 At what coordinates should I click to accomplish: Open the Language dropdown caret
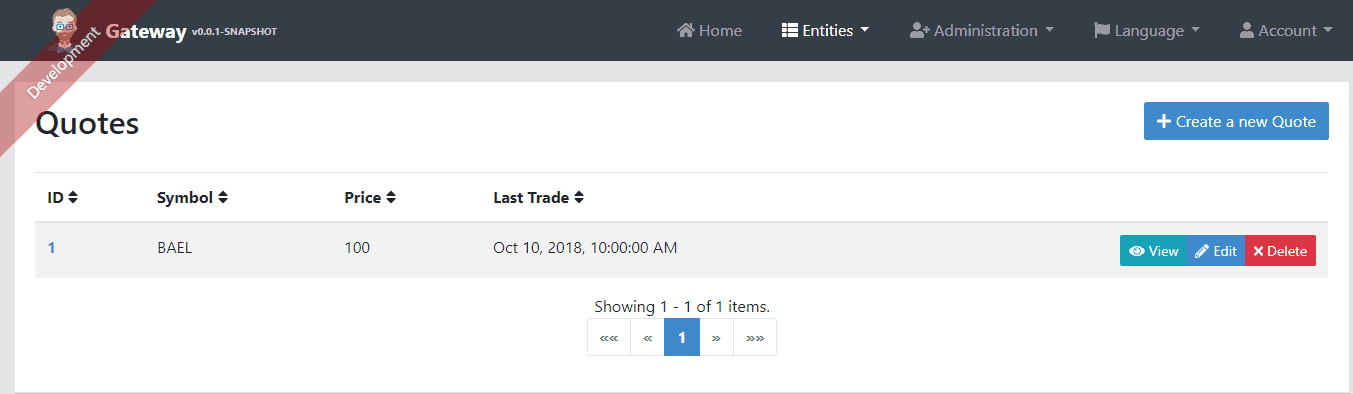tap(1195, 30)
